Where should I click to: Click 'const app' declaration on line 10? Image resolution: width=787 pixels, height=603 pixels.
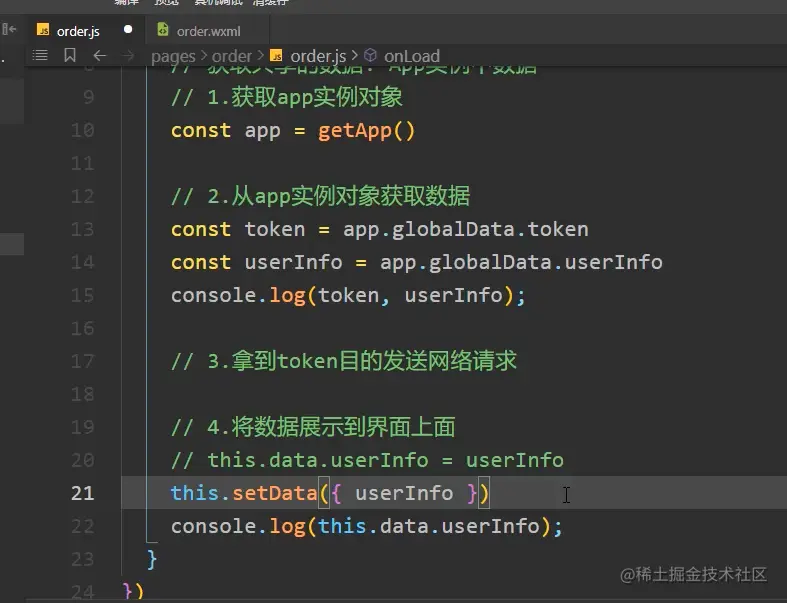pyautogui.click(x=225, y=131)
